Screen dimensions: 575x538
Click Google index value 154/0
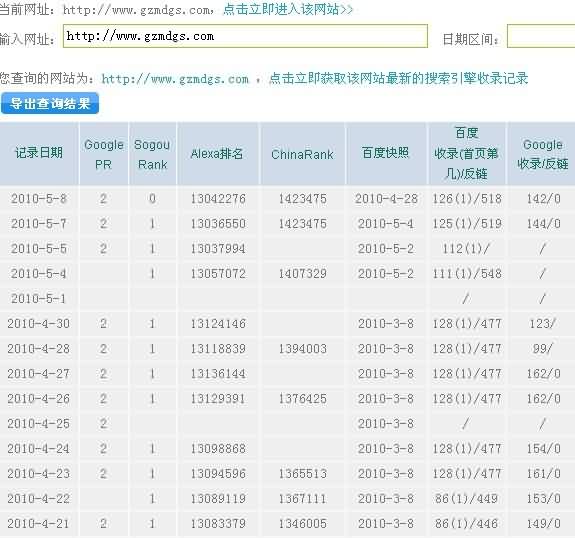pyautogui.click(x=543, y=449)
